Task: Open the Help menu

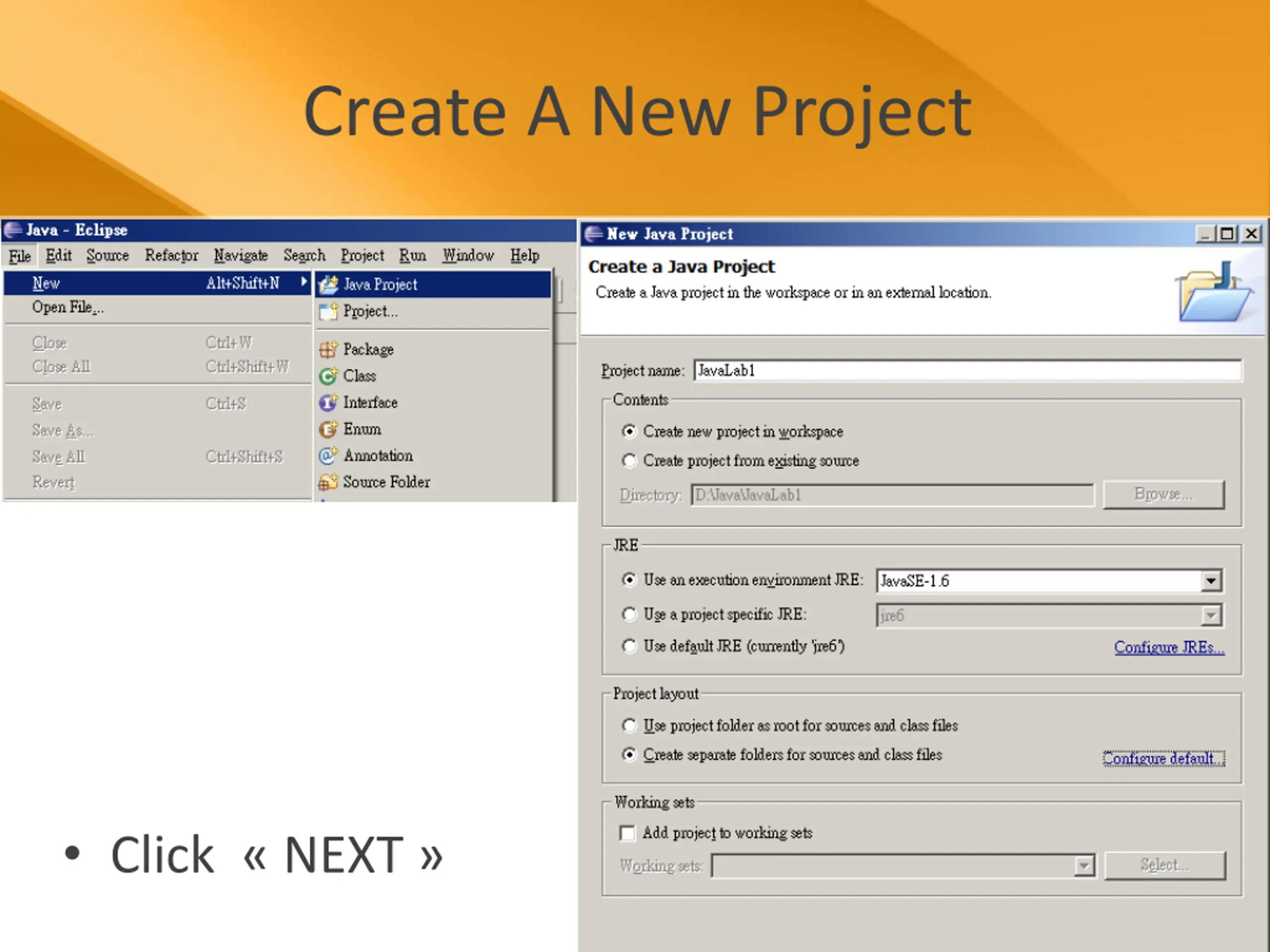Action: tap(525, 255)
